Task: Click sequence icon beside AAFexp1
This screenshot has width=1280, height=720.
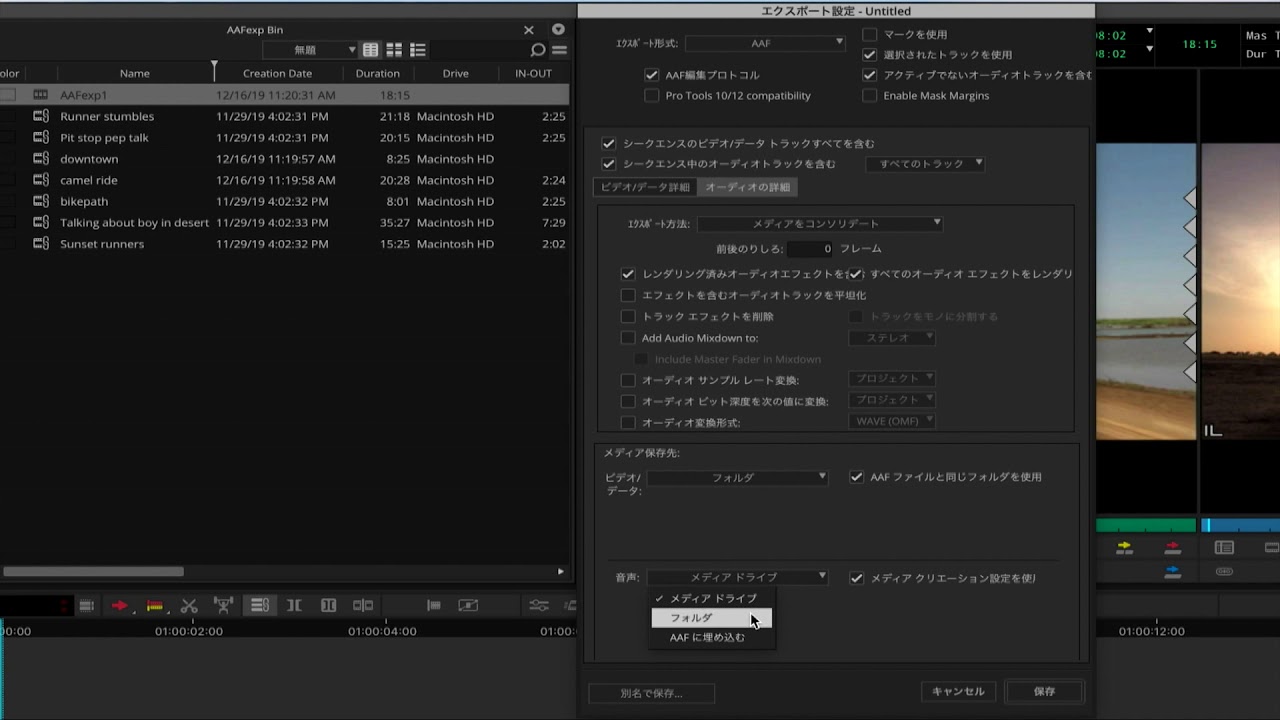Action: coord(40,95)
